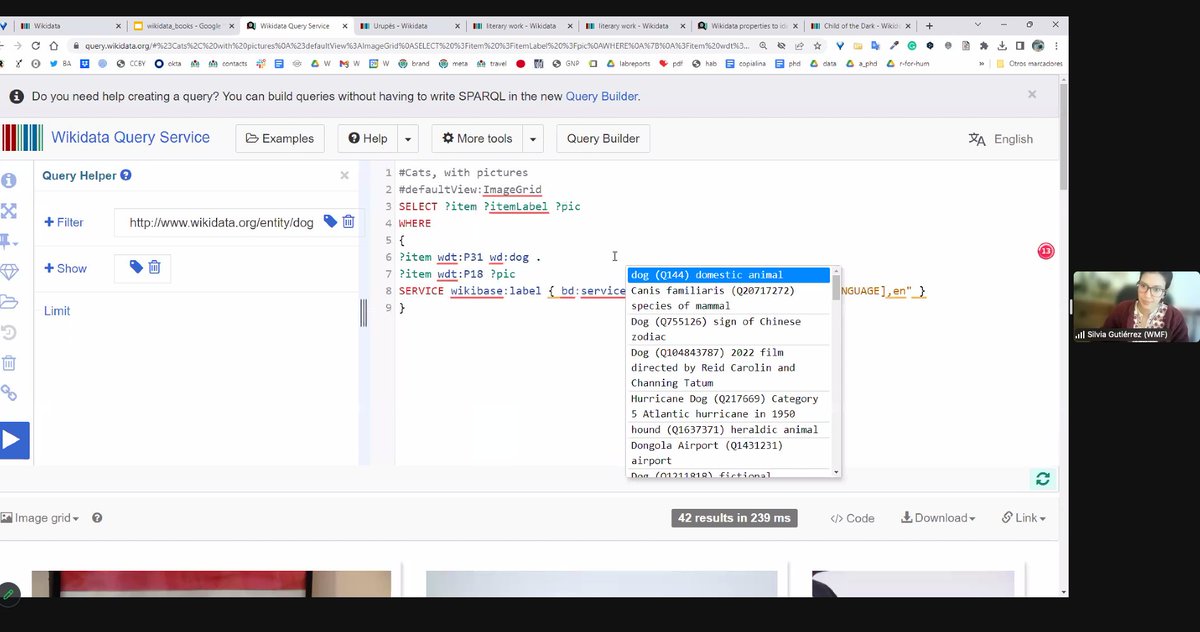Screen dimensions: 1200x632
Task: Open a new browser tab with plus
Action: click(929, 26)
